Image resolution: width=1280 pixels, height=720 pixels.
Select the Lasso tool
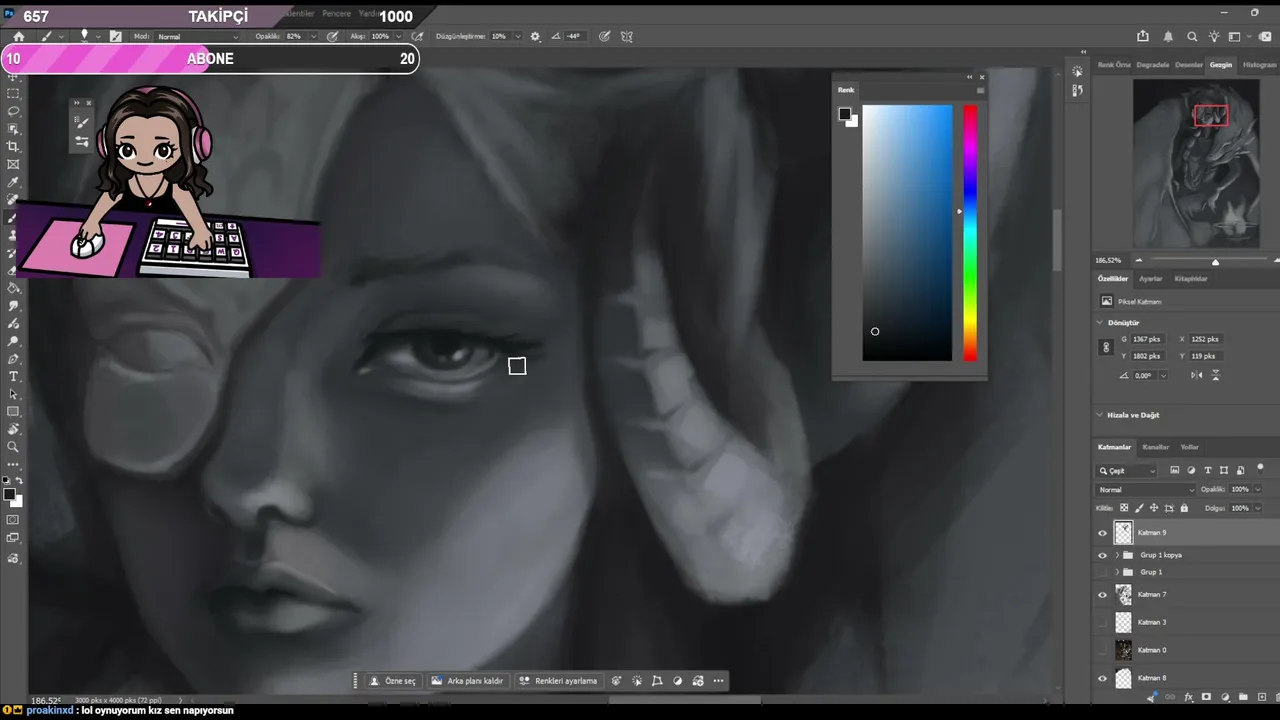coord(13,111)
